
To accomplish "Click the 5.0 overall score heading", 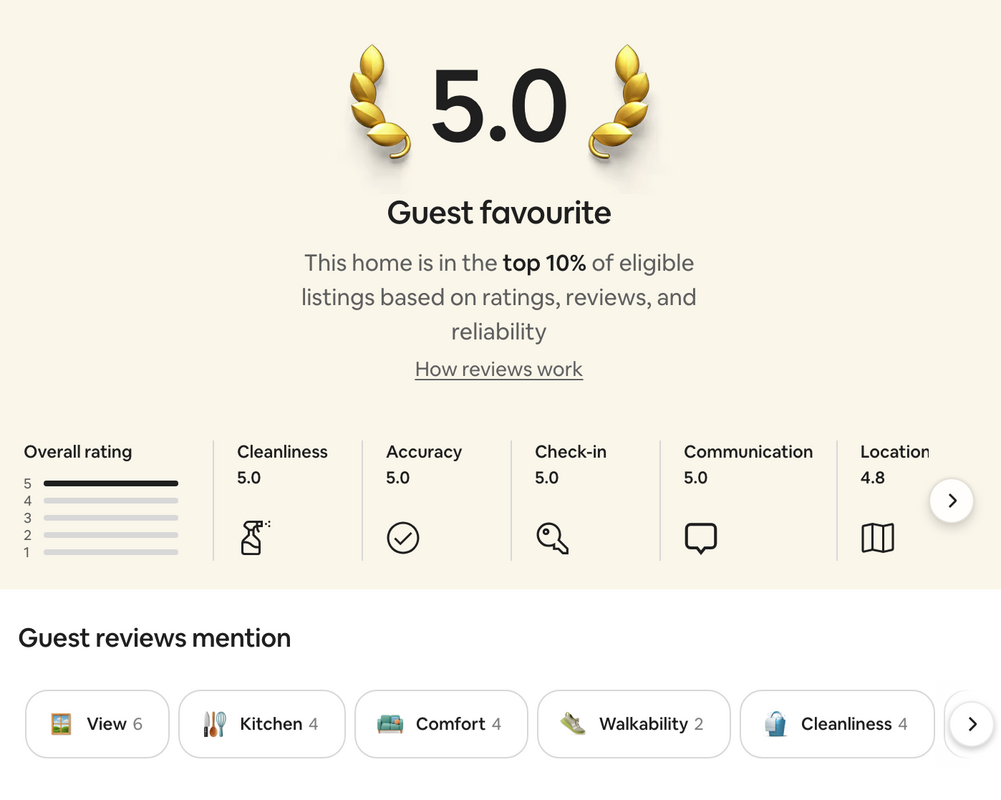I will pos(499,105).
